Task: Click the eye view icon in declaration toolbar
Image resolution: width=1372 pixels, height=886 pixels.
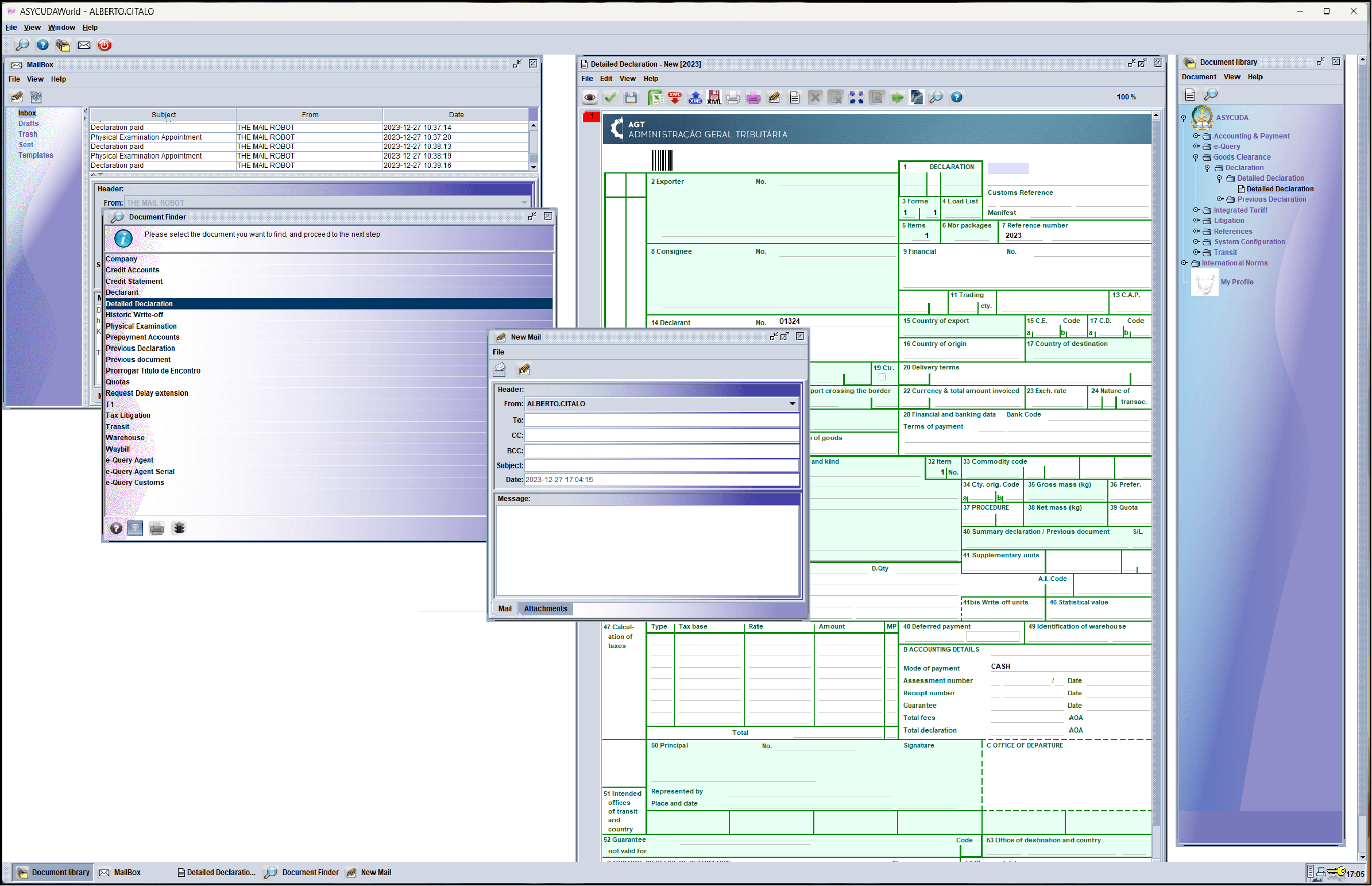Action: tap(590, 98)
